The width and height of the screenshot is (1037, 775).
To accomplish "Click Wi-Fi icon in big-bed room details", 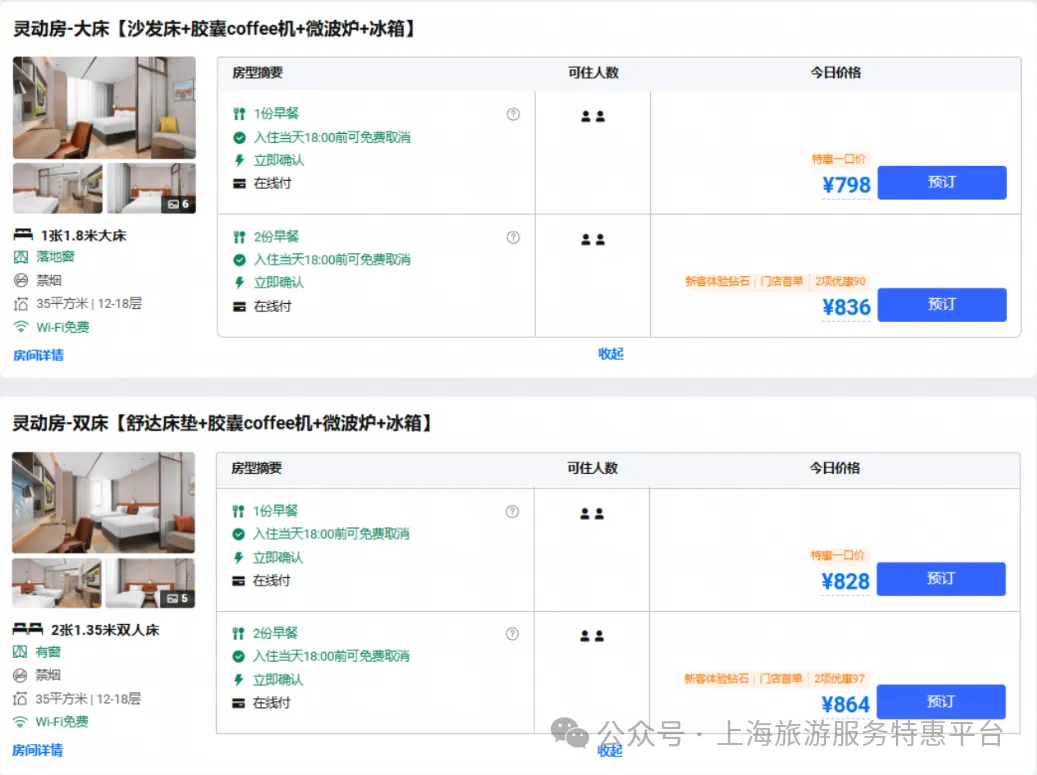I will [x=21, y=327].
